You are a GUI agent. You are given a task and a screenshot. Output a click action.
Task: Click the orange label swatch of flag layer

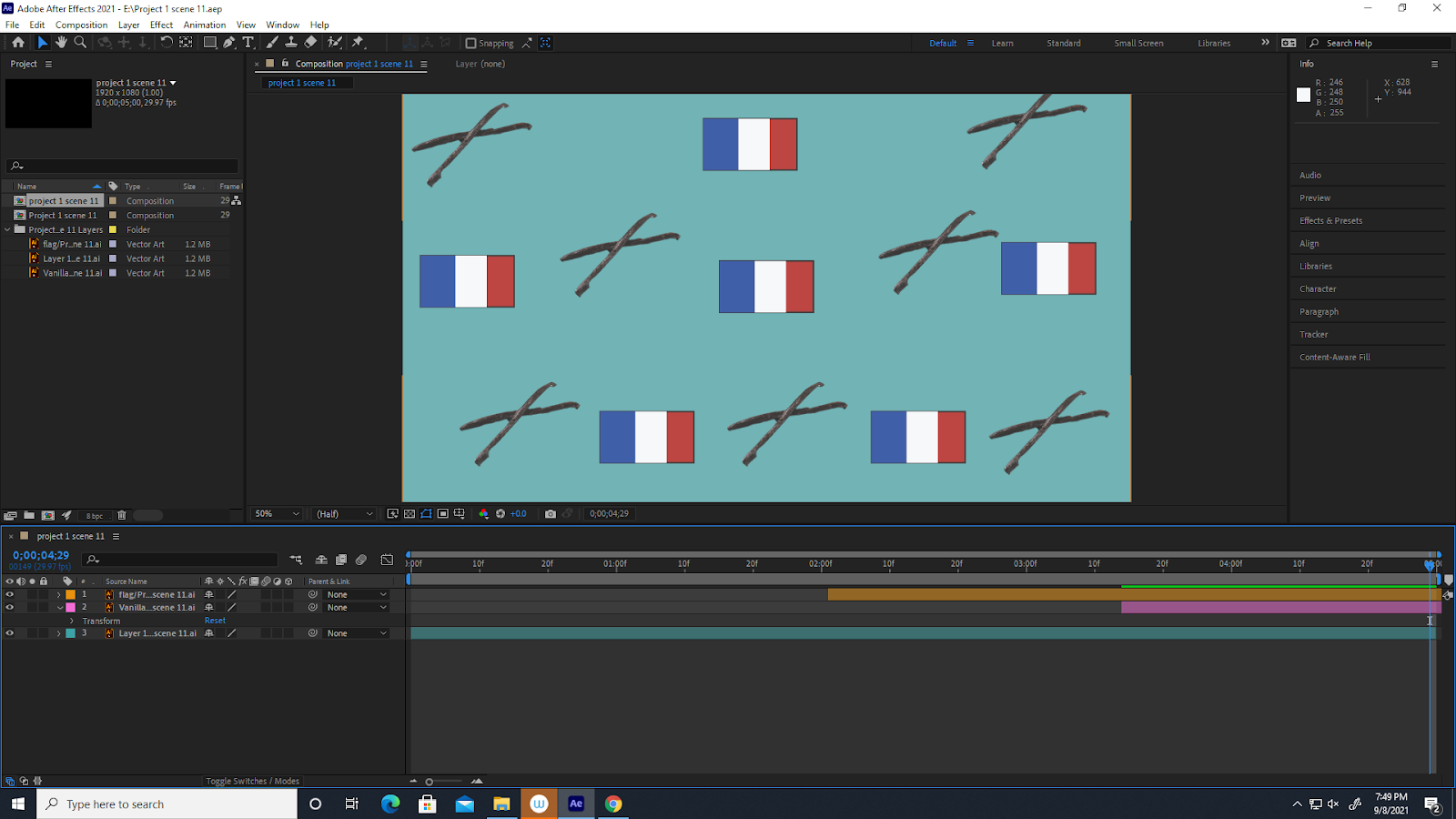71,594
